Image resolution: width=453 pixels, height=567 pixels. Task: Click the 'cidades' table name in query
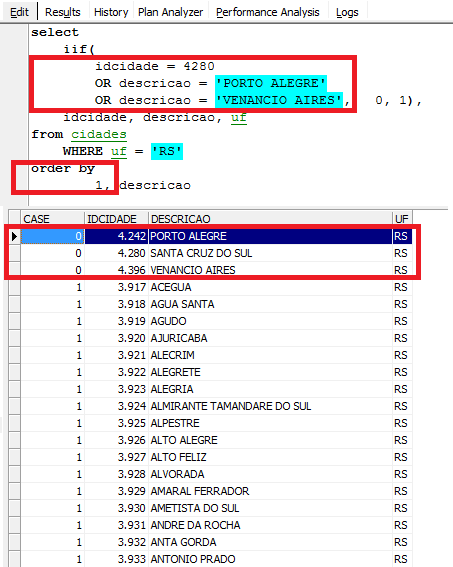pos(99,134)
